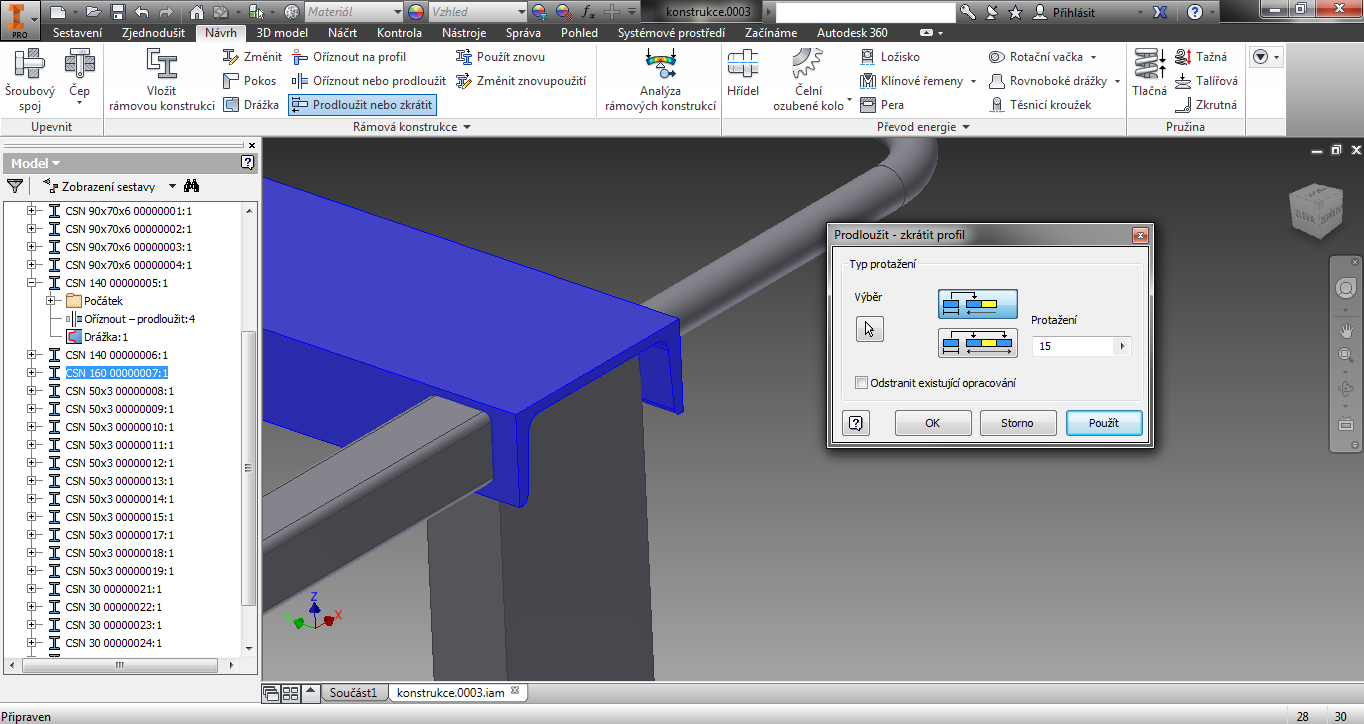The width and height of the screenshot is (1364, 724).
Task: Click the Home view icon
Action: 197,12
